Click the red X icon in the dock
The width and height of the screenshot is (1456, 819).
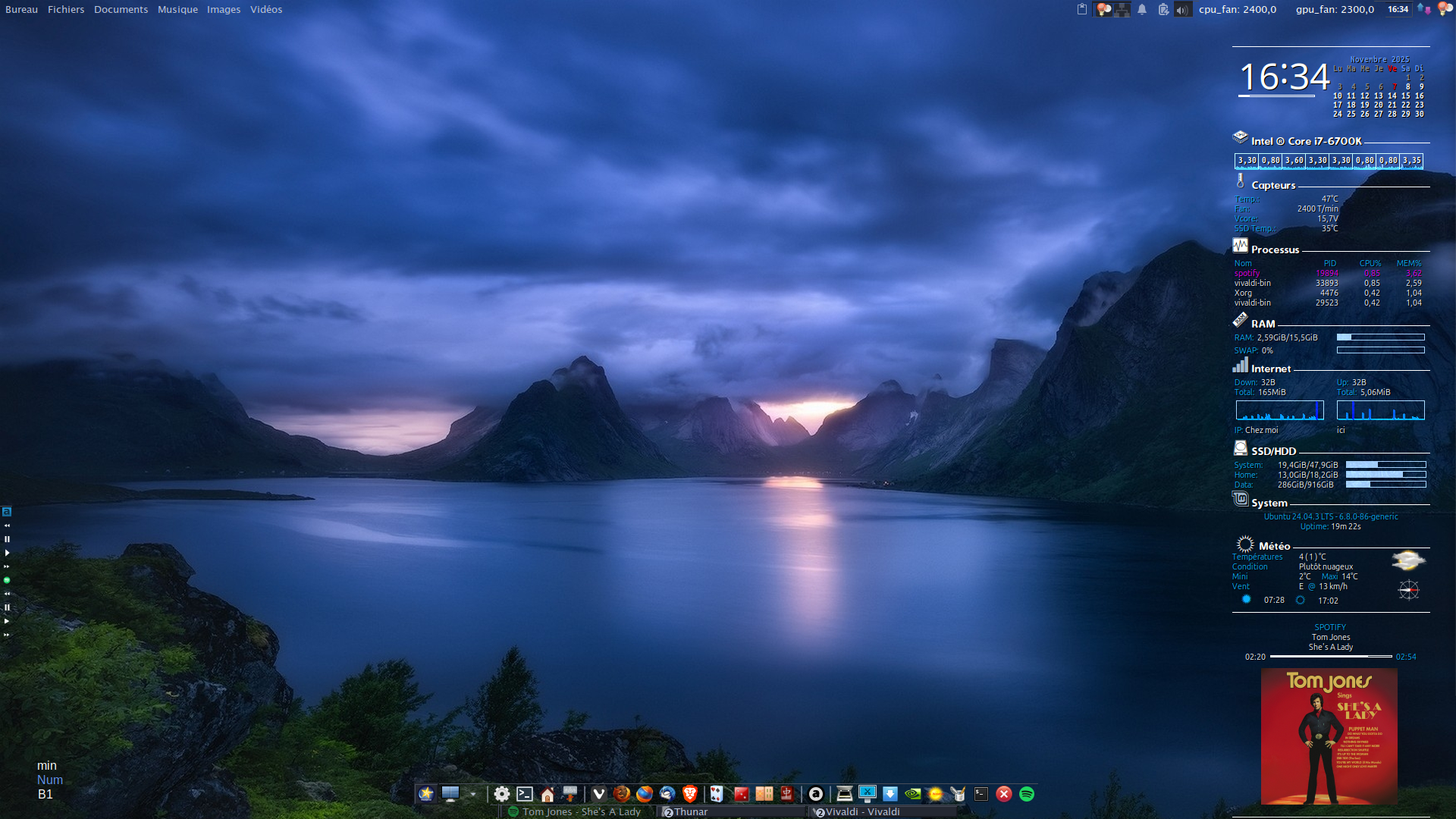1004,794
